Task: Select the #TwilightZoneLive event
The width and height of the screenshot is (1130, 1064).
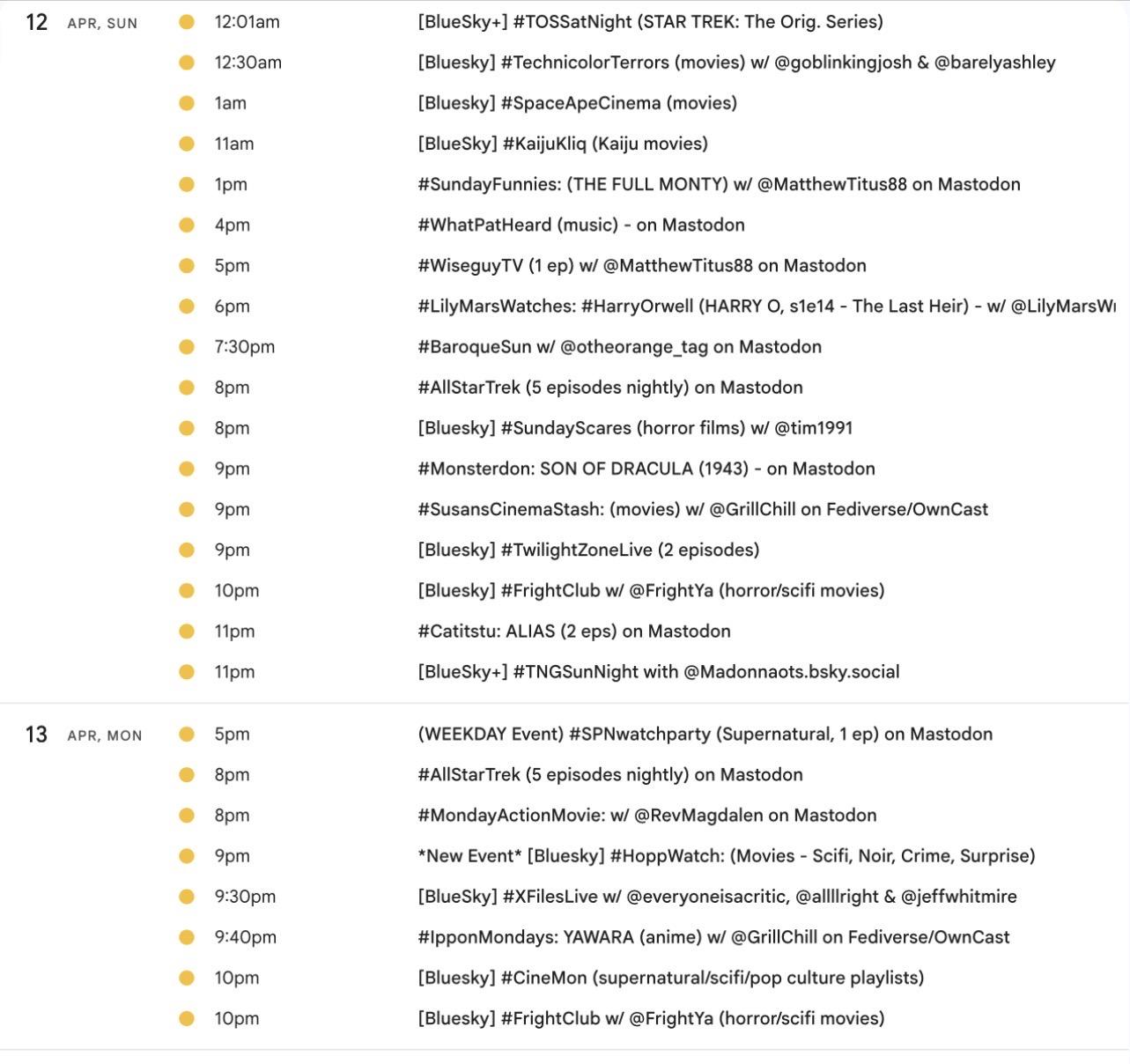Action: (587, 550)
